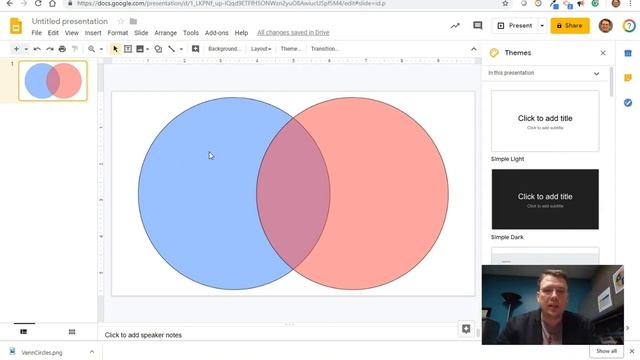
Task: Move presentation to folder icon
Action: 133,21
